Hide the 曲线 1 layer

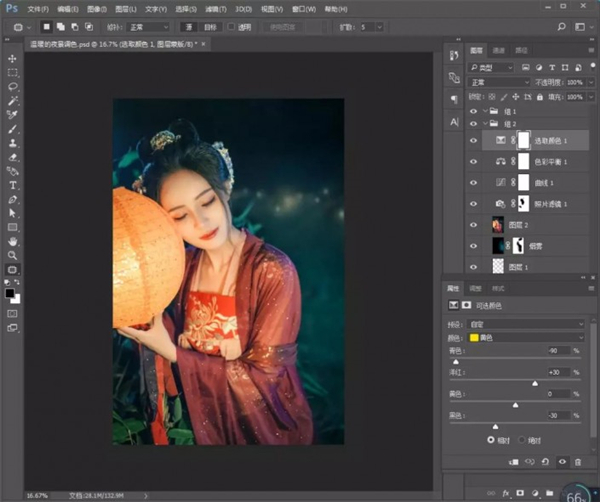[474, 183]
